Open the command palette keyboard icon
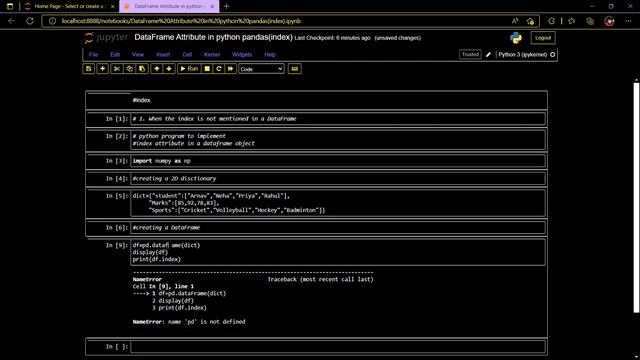Screen dimensions: 640x360 pyautogui.click(x=294, y=69)
